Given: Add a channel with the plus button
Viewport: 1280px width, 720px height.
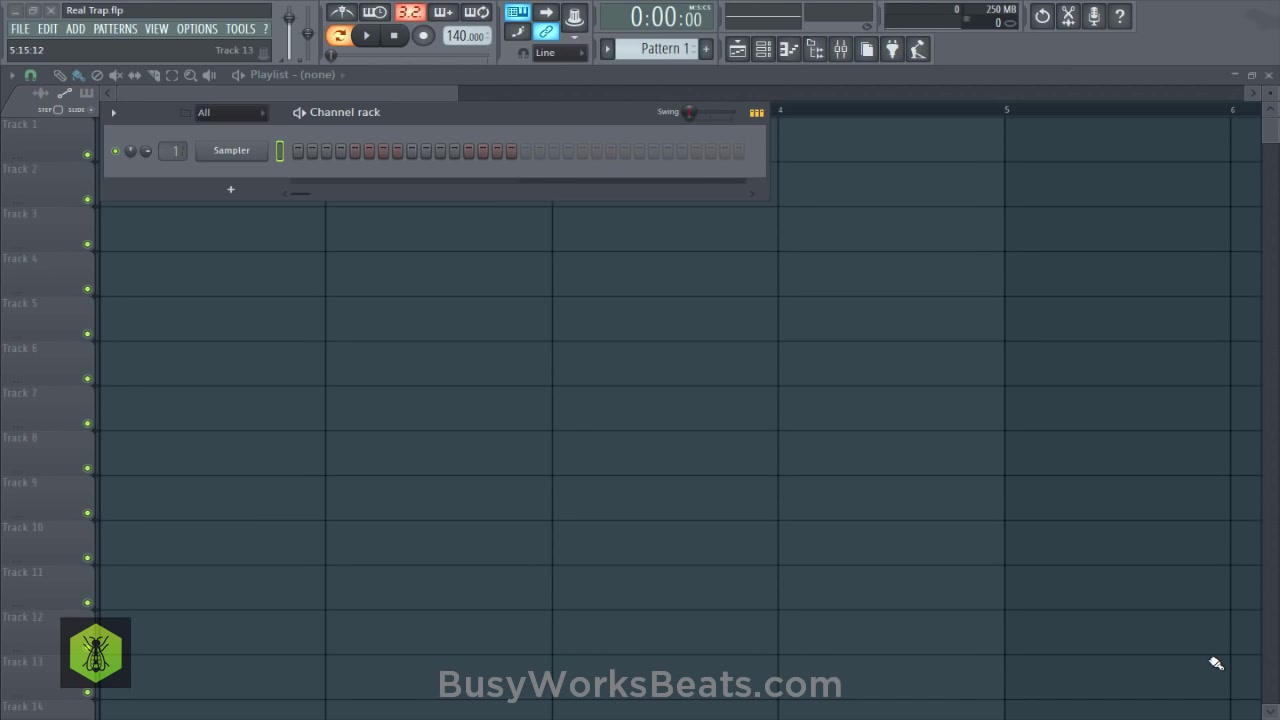Looking at the screenshot, I should point(231,190).
